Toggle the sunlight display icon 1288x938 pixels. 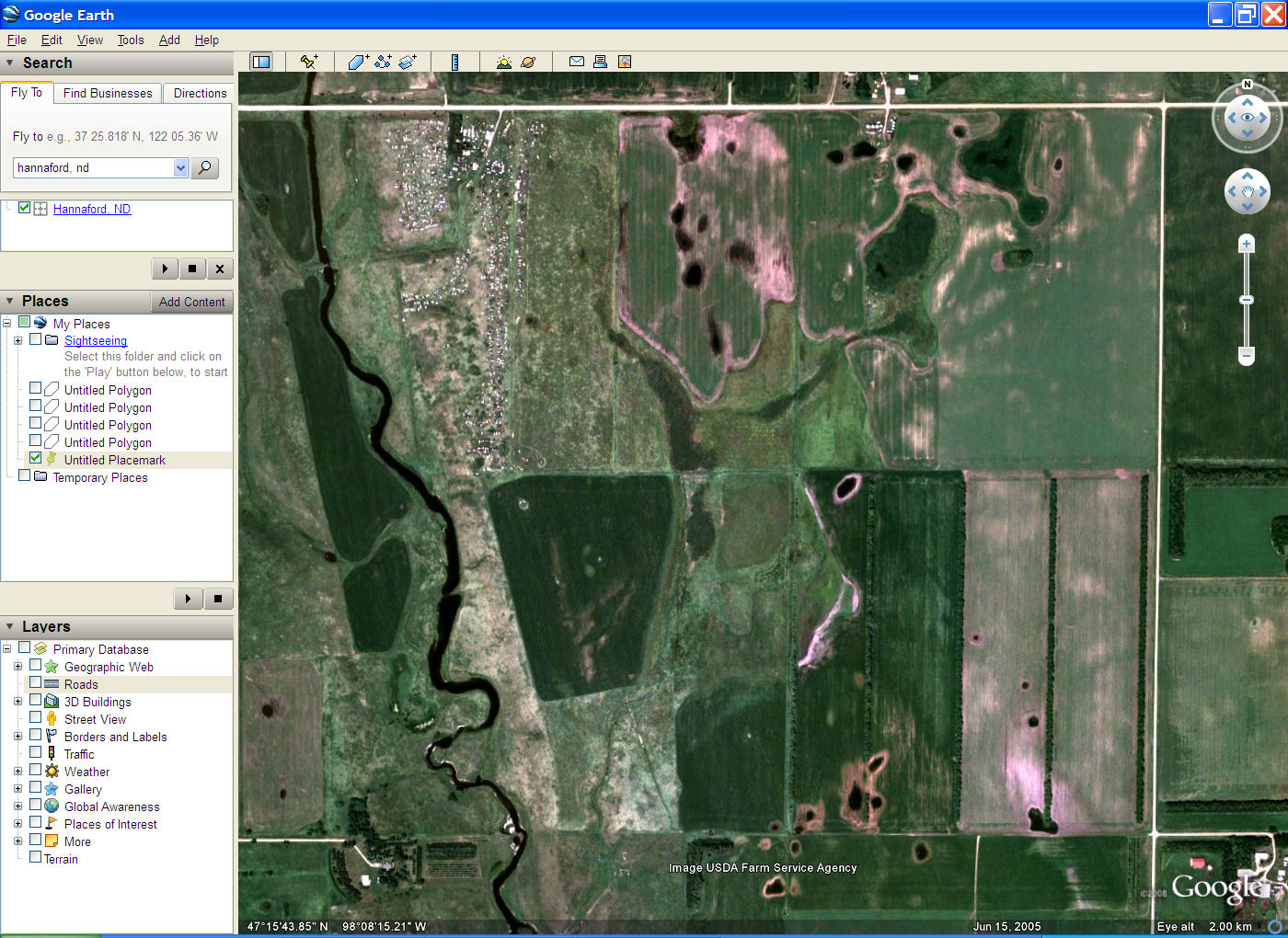click(x=503, y=62)
